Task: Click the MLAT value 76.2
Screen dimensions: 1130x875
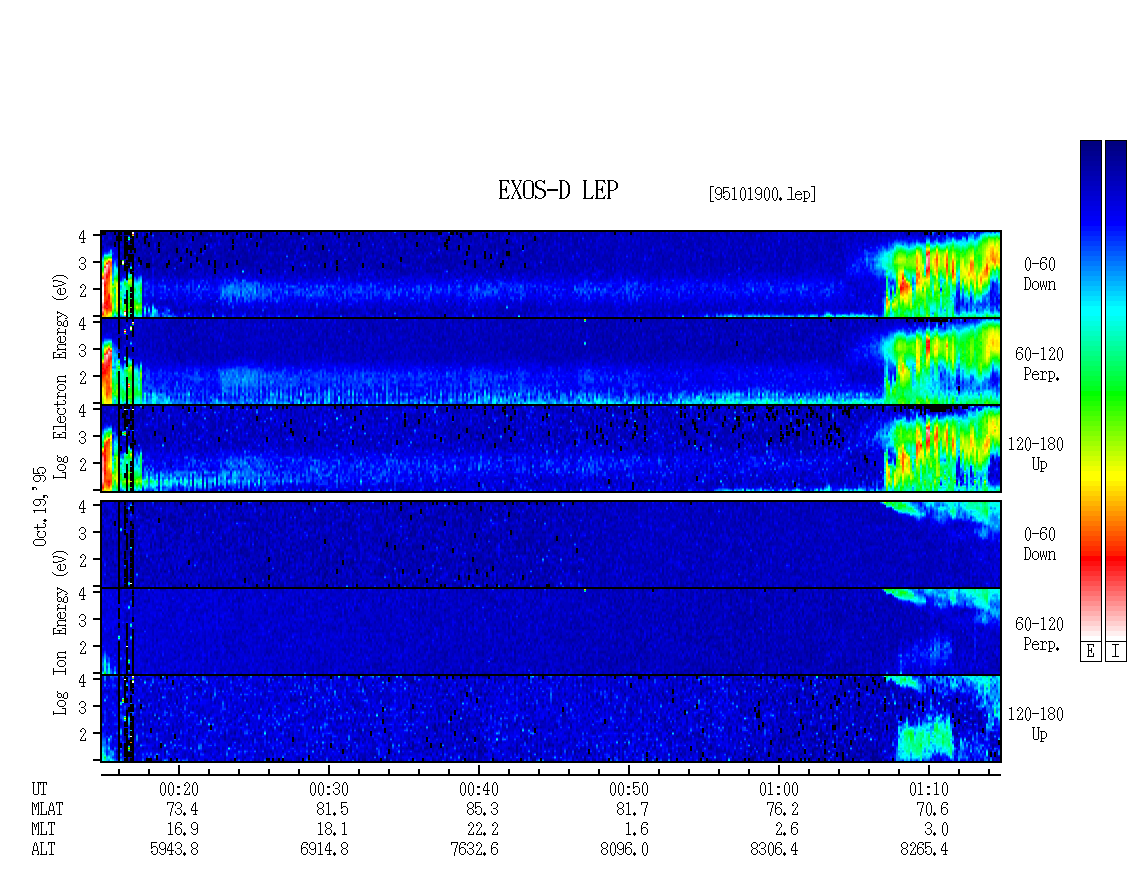Action: pyautogui.click(x=782, y=809)
